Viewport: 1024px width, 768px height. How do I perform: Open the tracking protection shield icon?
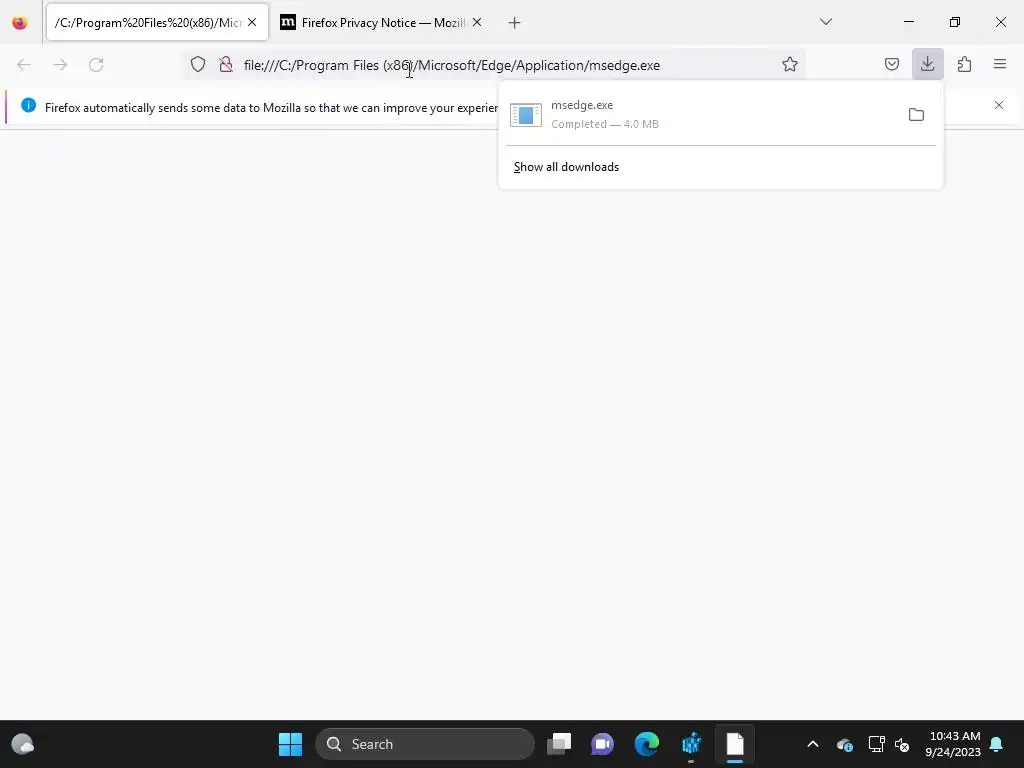pos(198,64)
